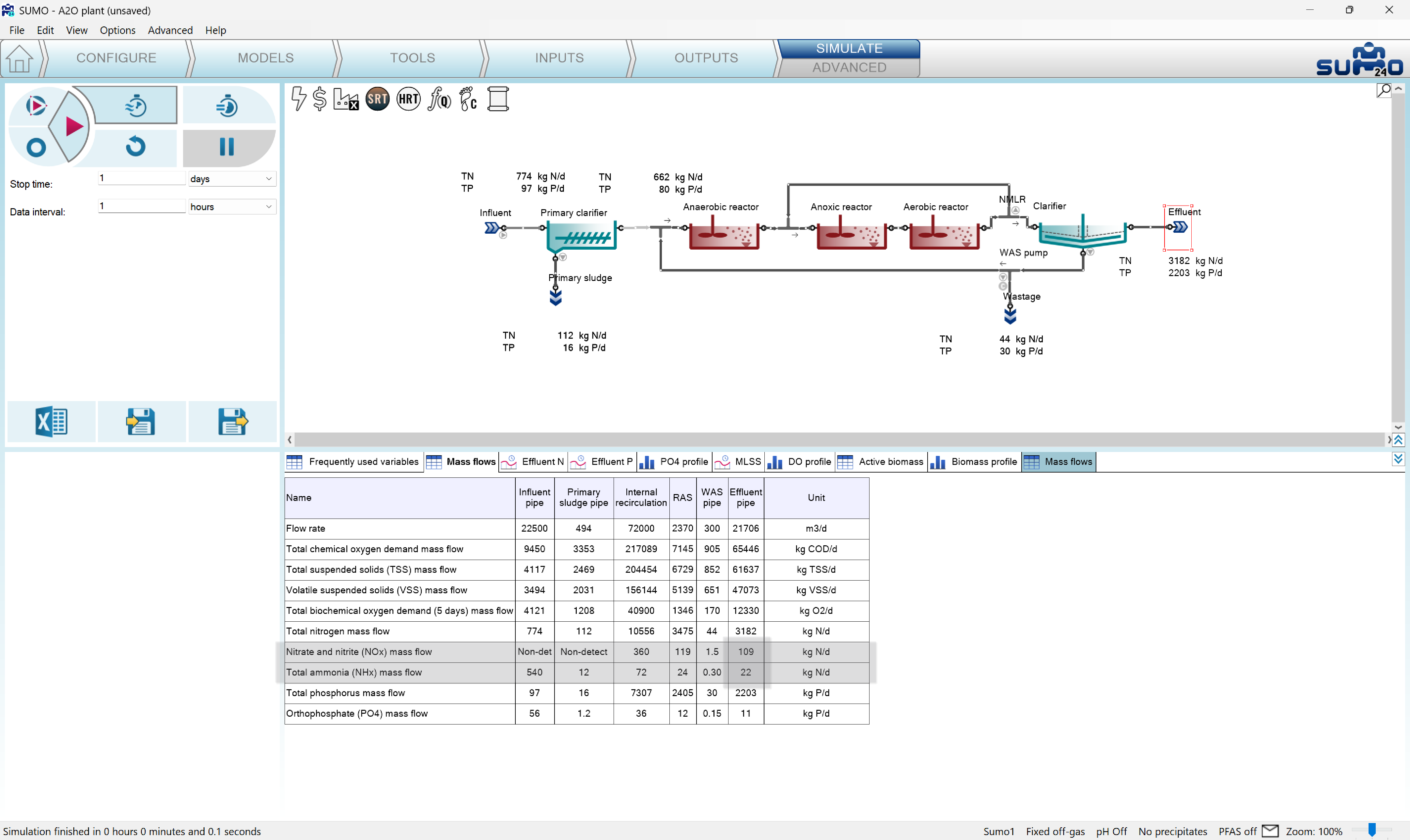Image resolution: width=1410 pixels, height=840 pixels.
Task: Click the SRT calculator icon
Action: [x=378, y=100]
